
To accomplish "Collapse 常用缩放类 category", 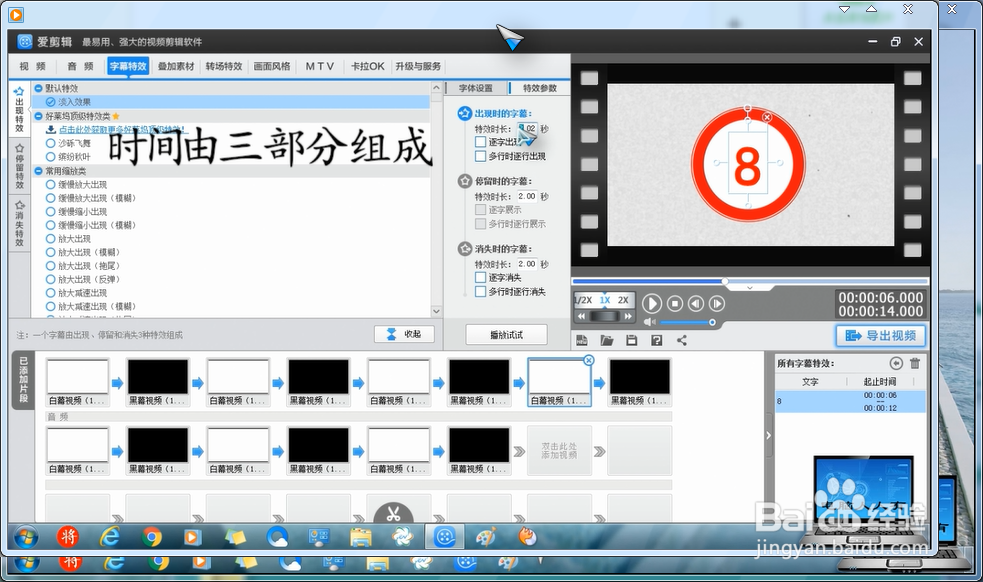I will 38,171.
